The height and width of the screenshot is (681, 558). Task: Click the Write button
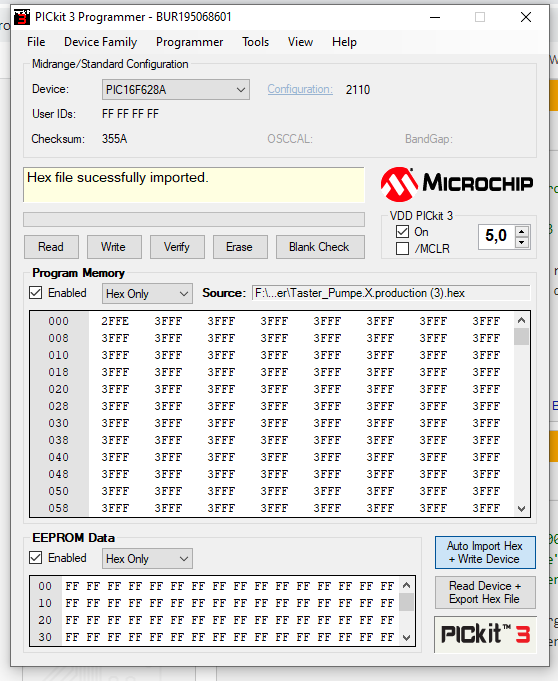(114, 247)
